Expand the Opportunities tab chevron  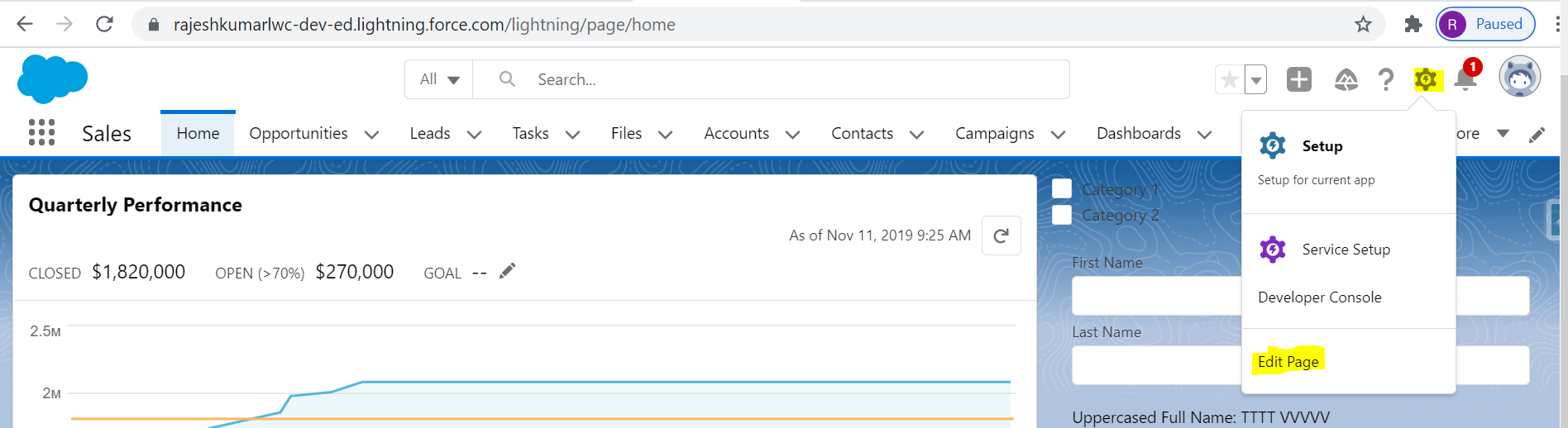pos(372,135)
